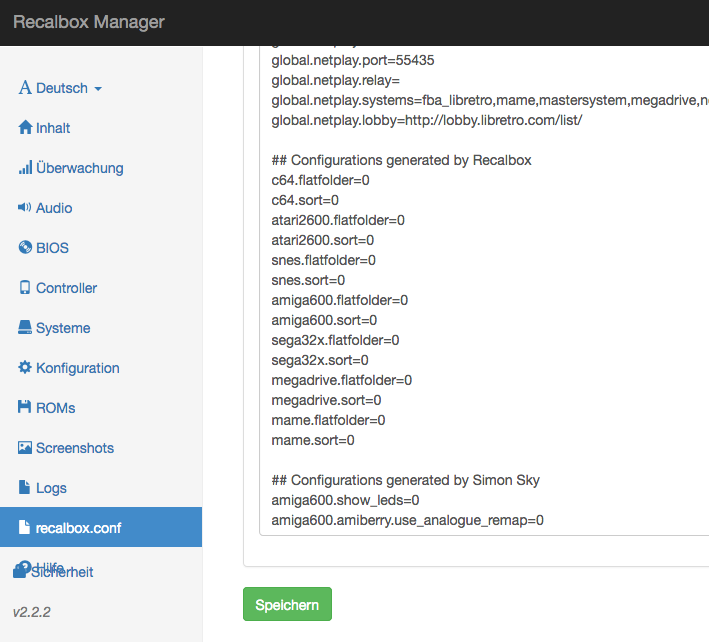Open the Systeme page
The width and height of the screenshot is (709, 642).
[63, 328]
